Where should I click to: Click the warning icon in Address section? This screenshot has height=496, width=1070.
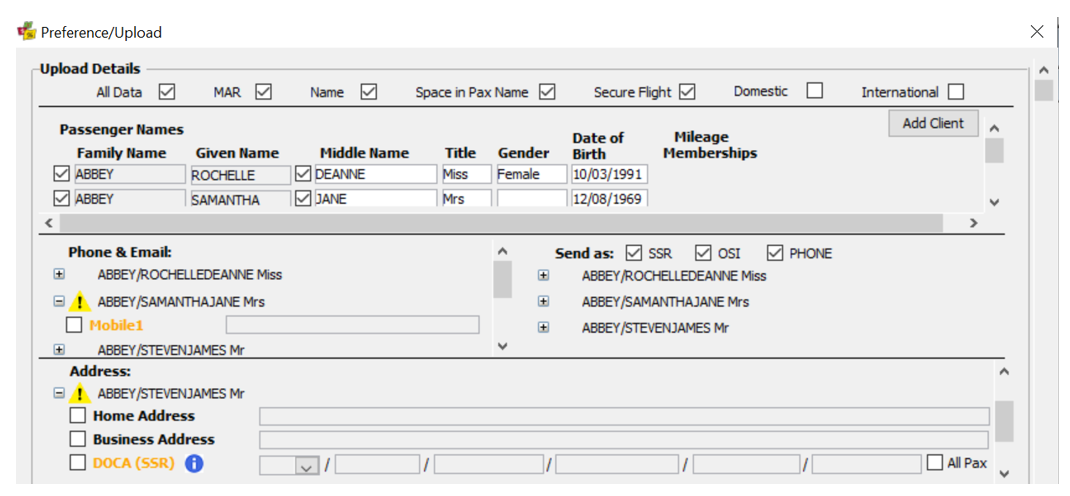pyautogui.click(x=81, y=393)
